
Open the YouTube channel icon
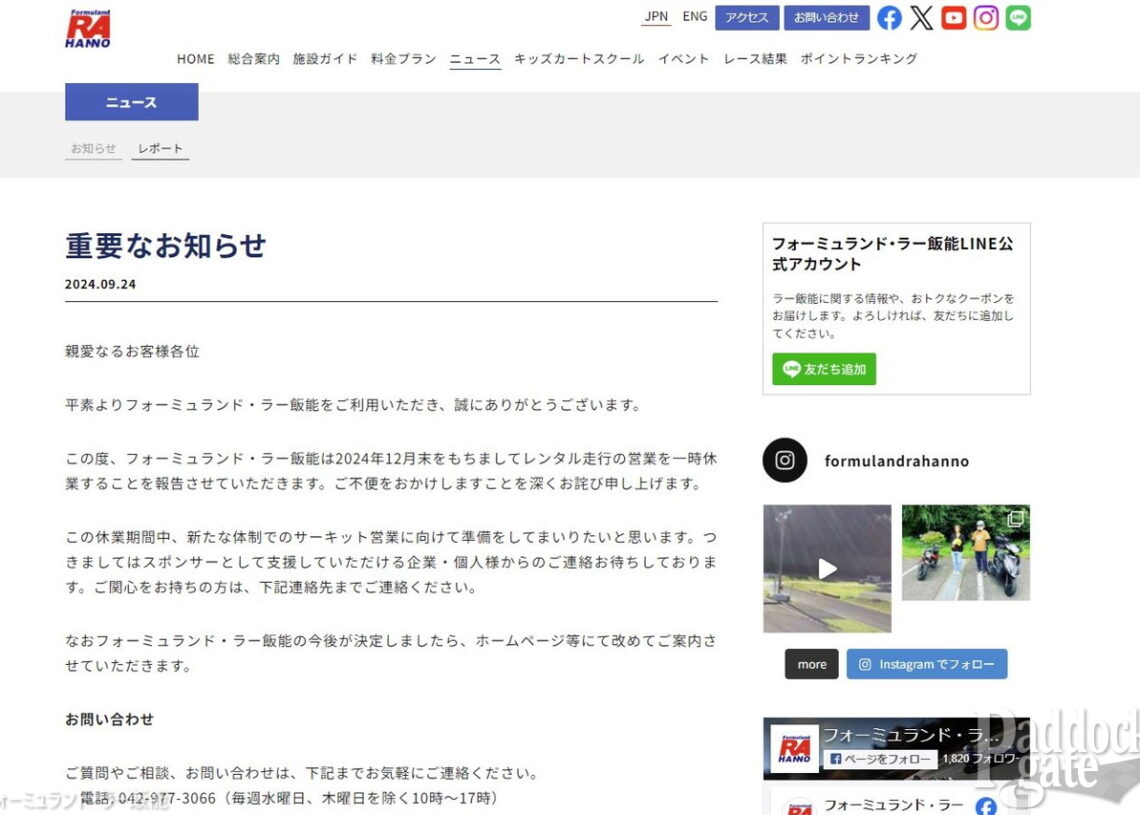953,18
